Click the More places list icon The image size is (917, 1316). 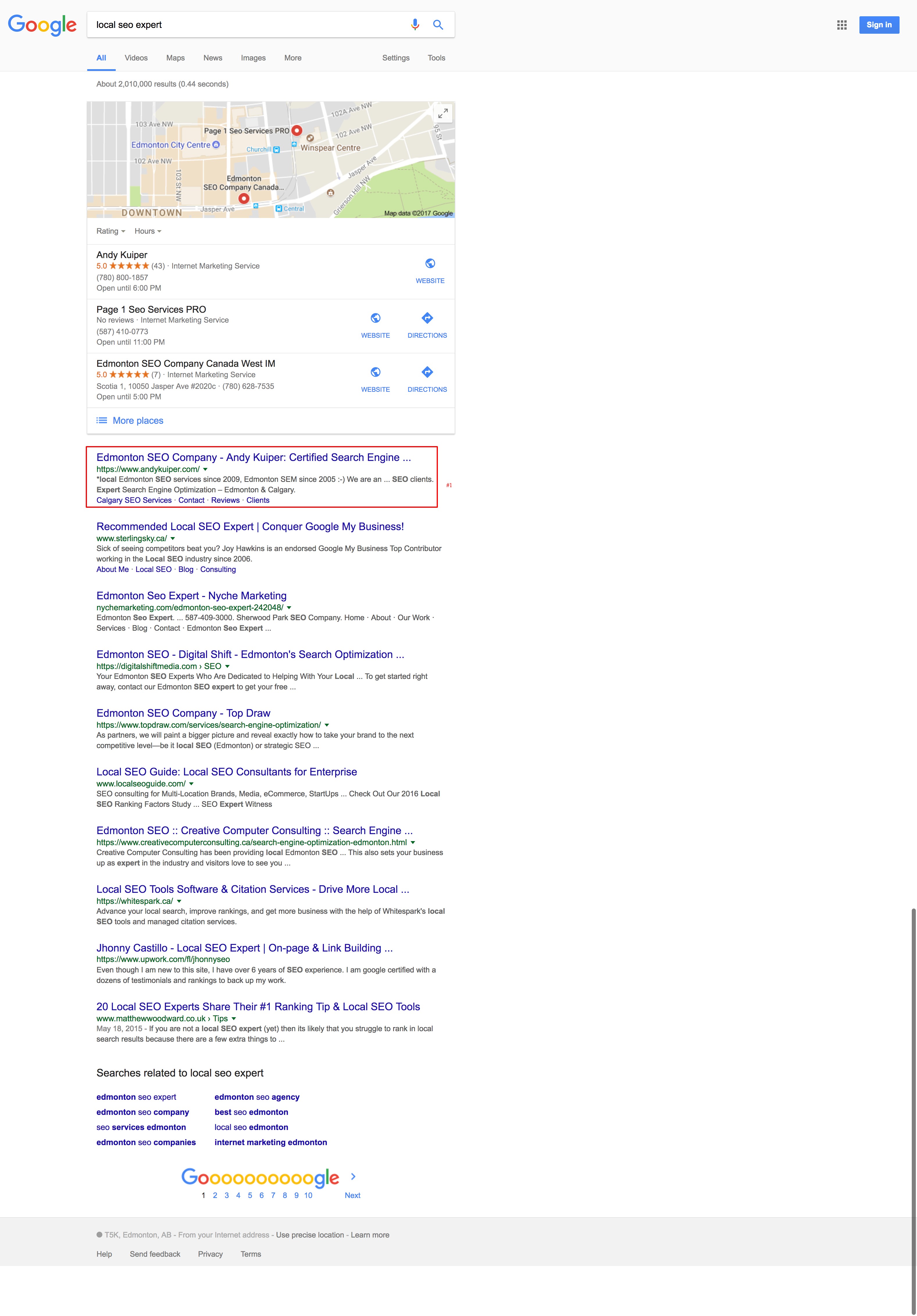click(101, 421)
